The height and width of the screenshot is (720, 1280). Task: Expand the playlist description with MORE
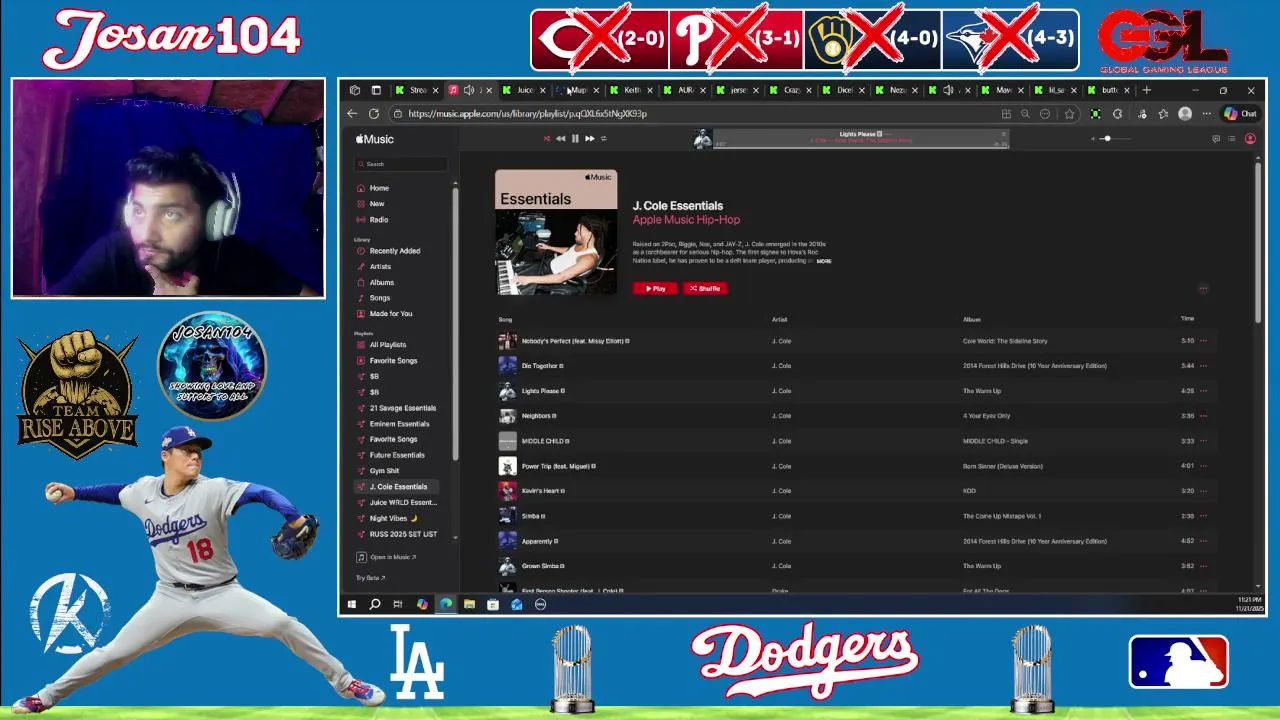824,261
